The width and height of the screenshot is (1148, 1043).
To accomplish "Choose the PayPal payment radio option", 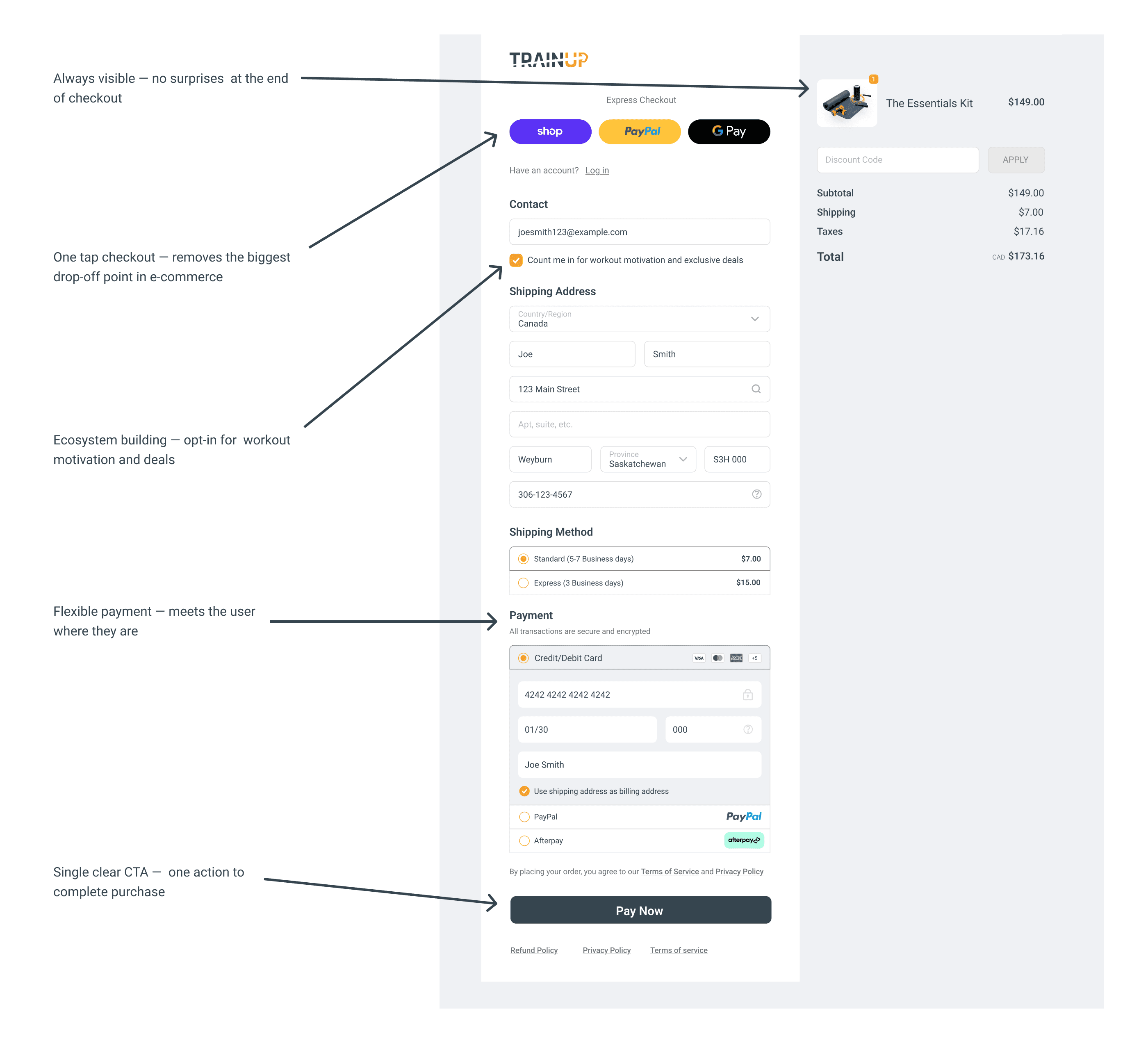I will point(524,817).
